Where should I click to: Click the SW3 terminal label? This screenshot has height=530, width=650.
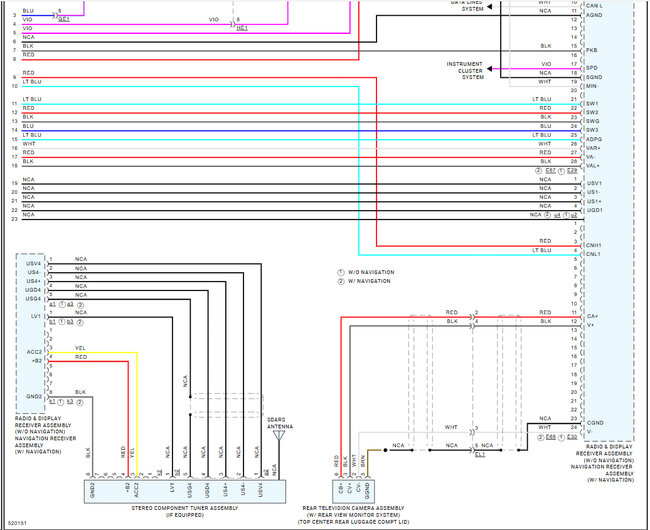click(592, 130)
